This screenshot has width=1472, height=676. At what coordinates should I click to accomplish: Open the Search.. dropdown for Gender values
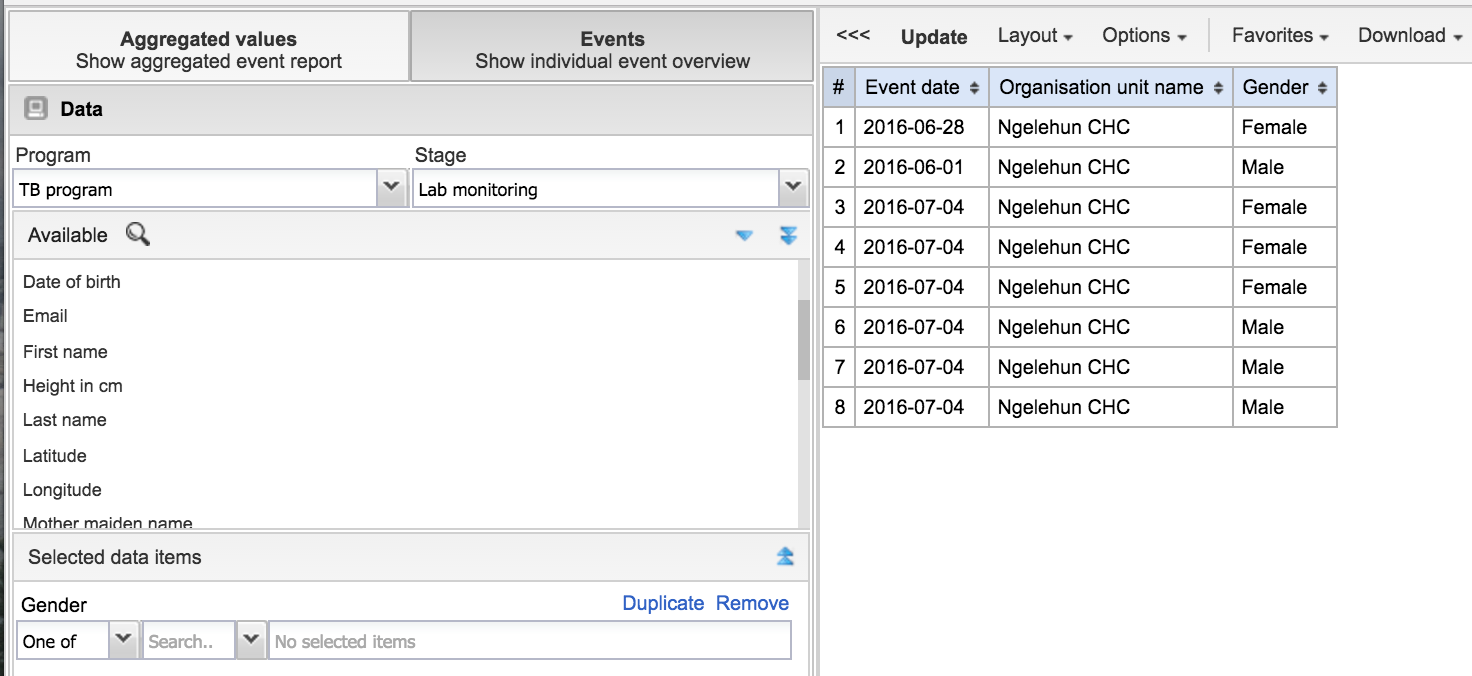click(250, 641)
